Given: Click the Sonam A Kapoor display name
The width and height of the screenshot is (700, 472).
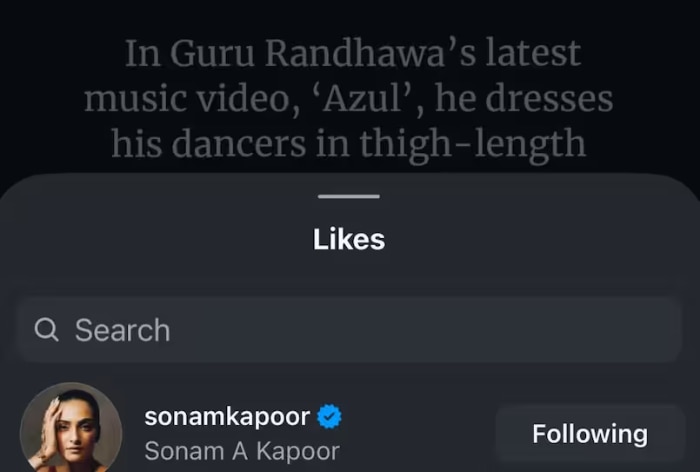Looking at the screenshot, I should click(242, 451).
